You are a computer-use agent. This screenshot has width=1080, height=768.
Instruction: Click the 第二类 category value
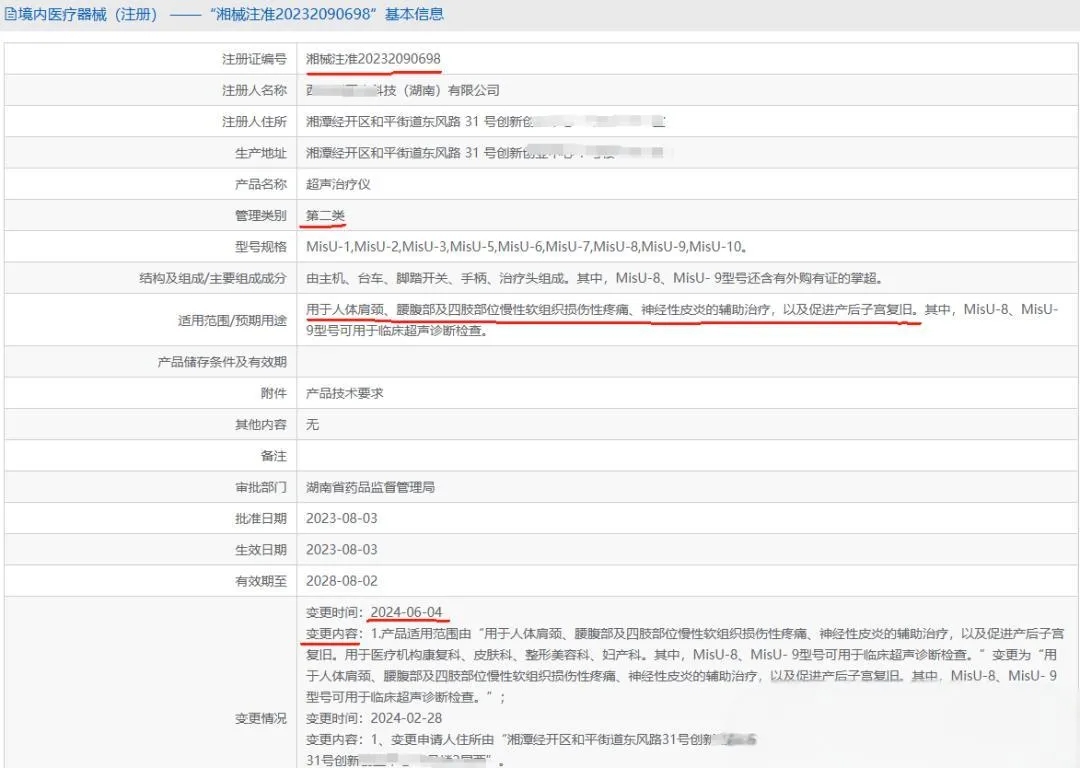pyautogui.click(x=325, y=215)
